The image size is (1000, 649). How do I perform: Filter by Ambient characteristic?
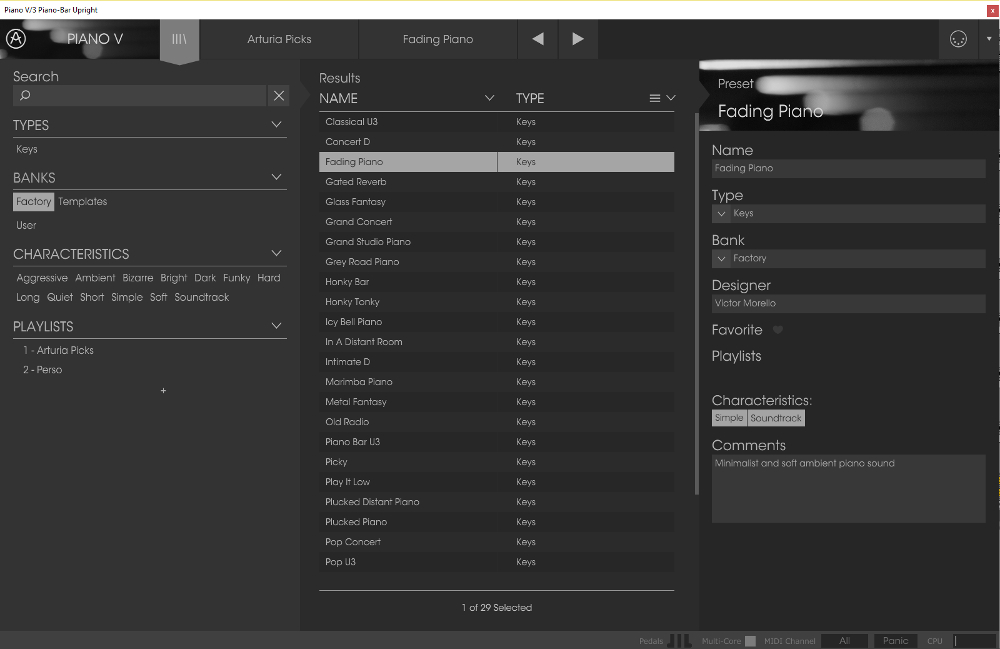pos(95,278)
